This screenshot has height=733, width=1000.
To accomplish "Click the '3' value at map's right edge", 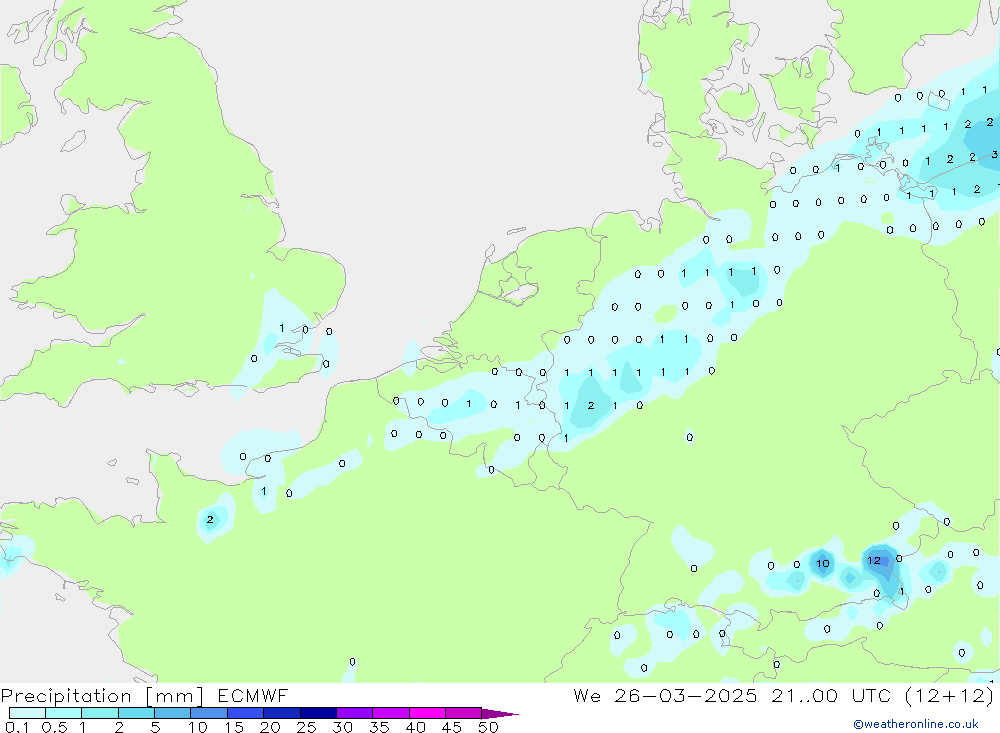I will [995, 155].
